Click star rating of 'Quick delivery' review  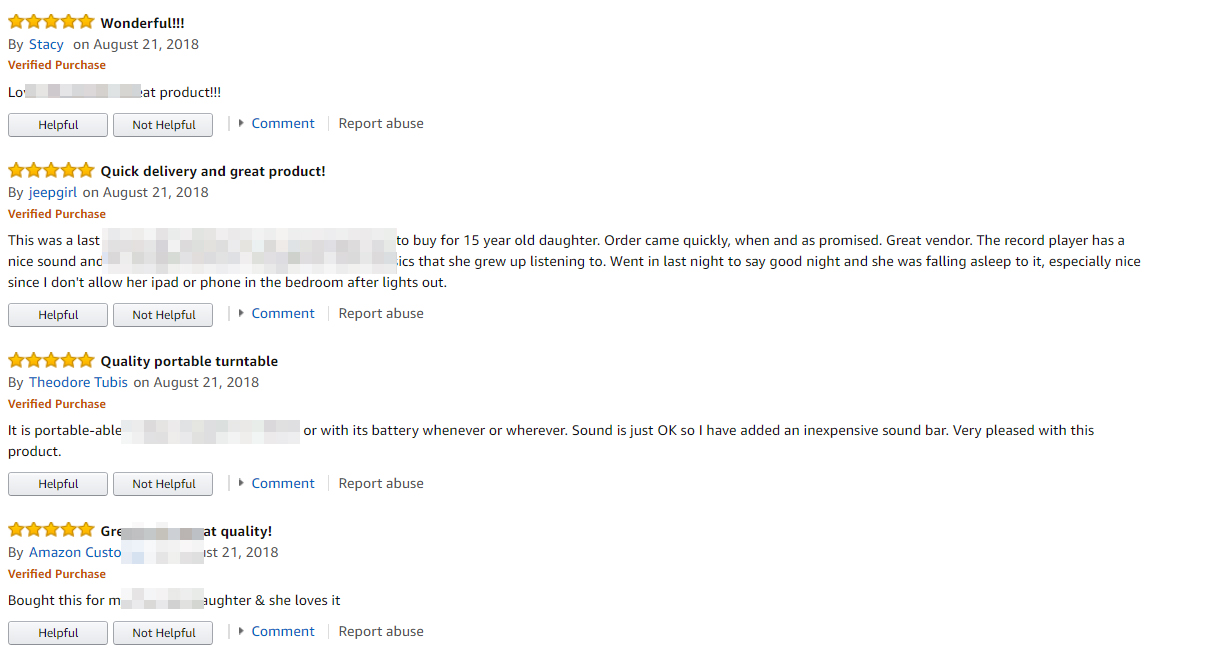(51, 171)
